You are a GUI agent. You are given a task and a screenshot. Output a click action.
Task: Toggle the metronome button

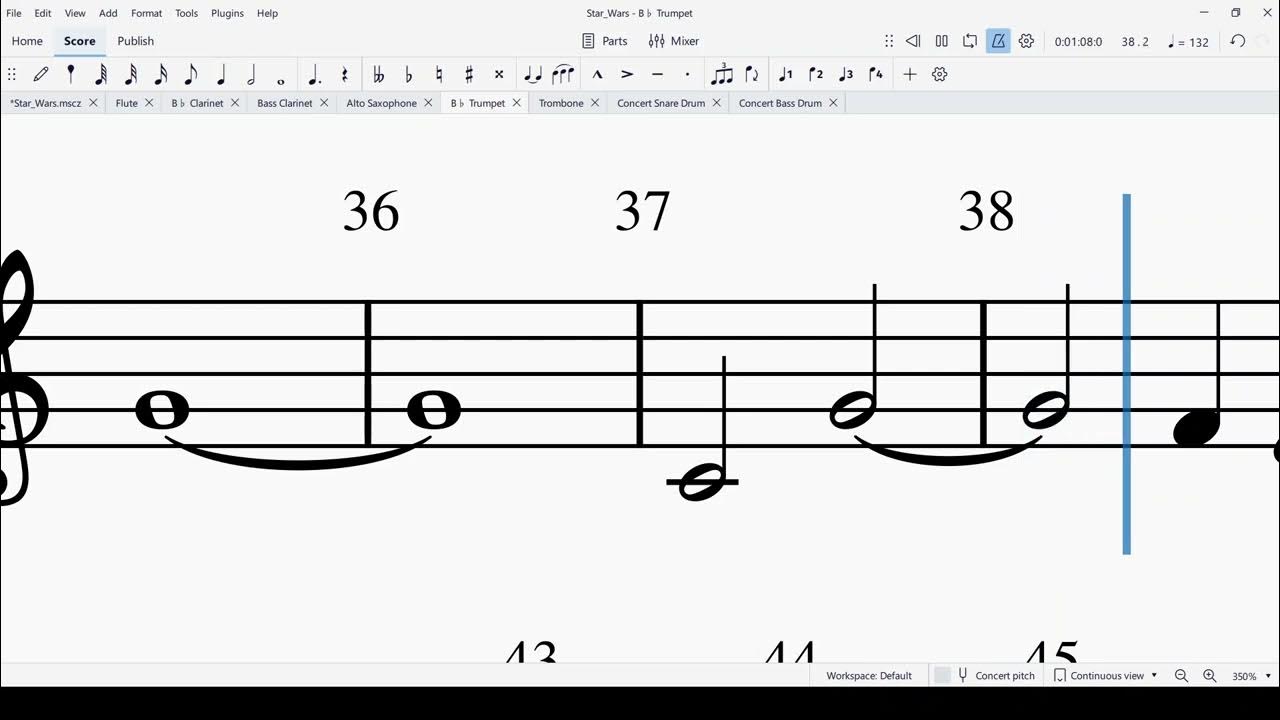coord(998,41)
